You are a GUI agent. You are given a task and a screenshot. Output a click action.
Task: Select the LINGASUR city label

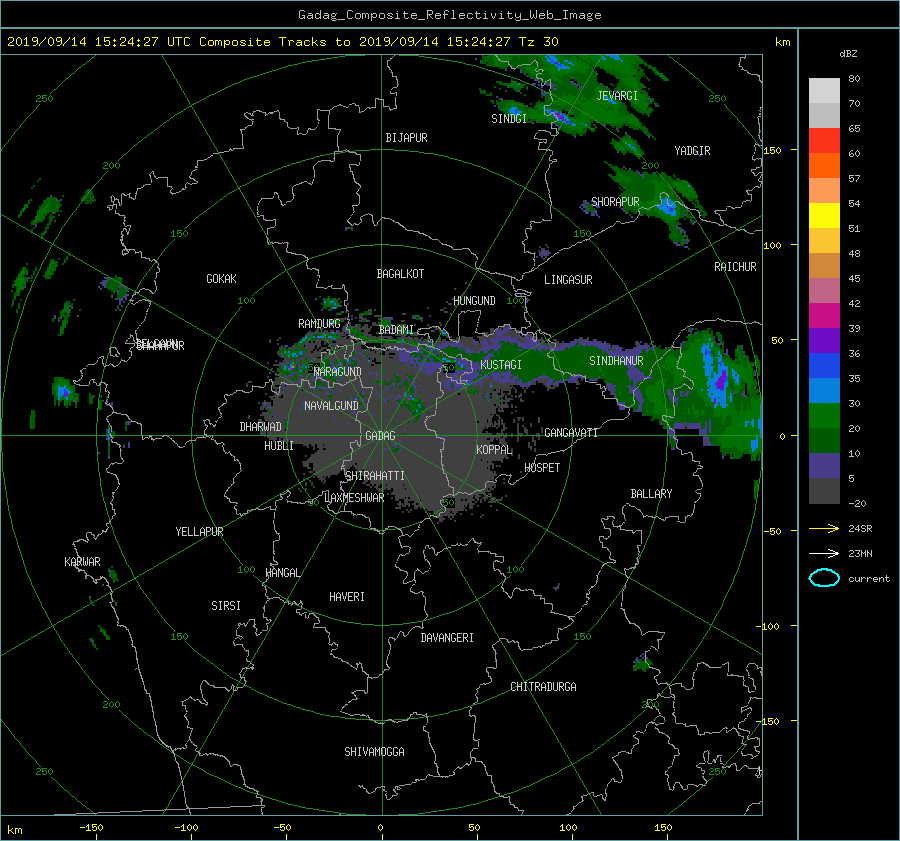(568, 280)
